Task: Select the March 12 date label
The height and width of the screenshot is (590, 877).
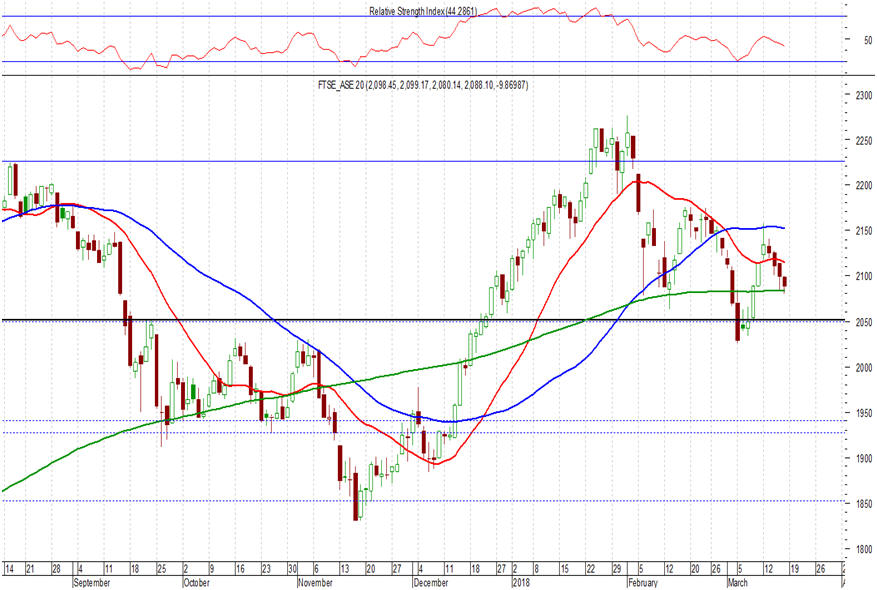Action: click(769, 569)
